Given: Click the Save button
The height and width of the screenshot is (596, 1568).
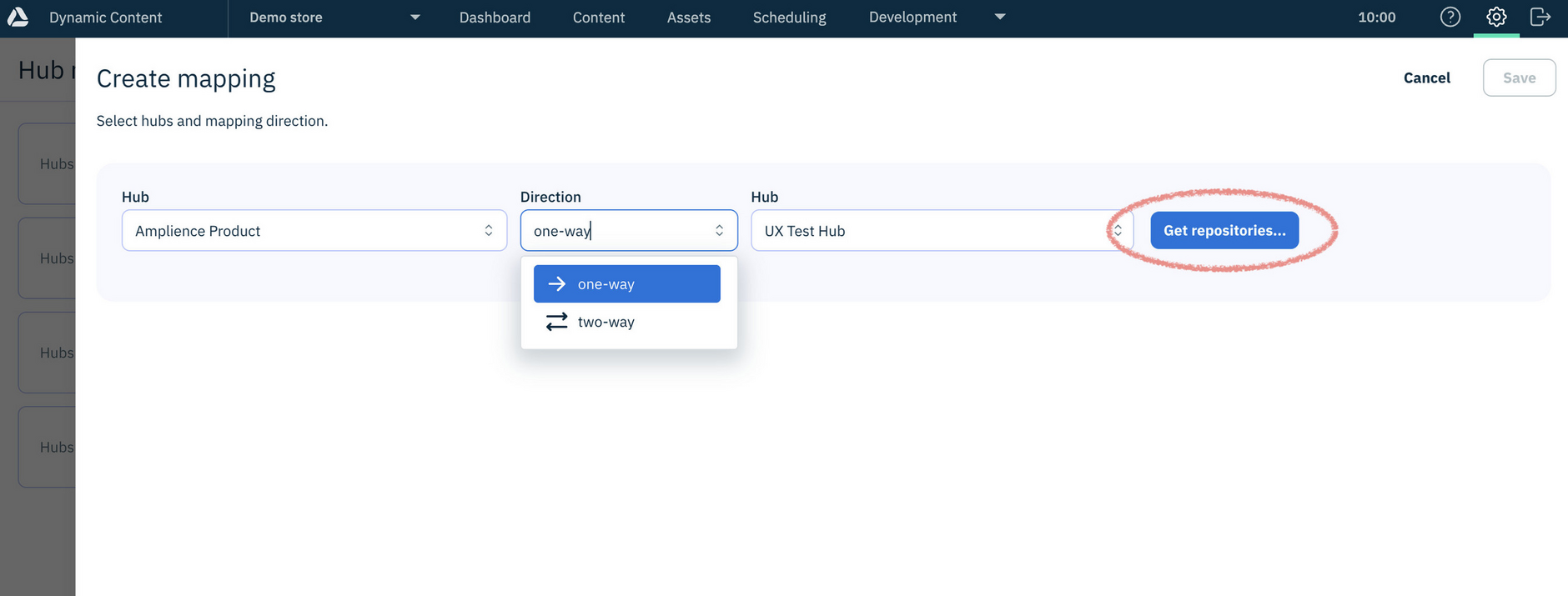Looking at the screenshot, I should [x=1519, y=78].
